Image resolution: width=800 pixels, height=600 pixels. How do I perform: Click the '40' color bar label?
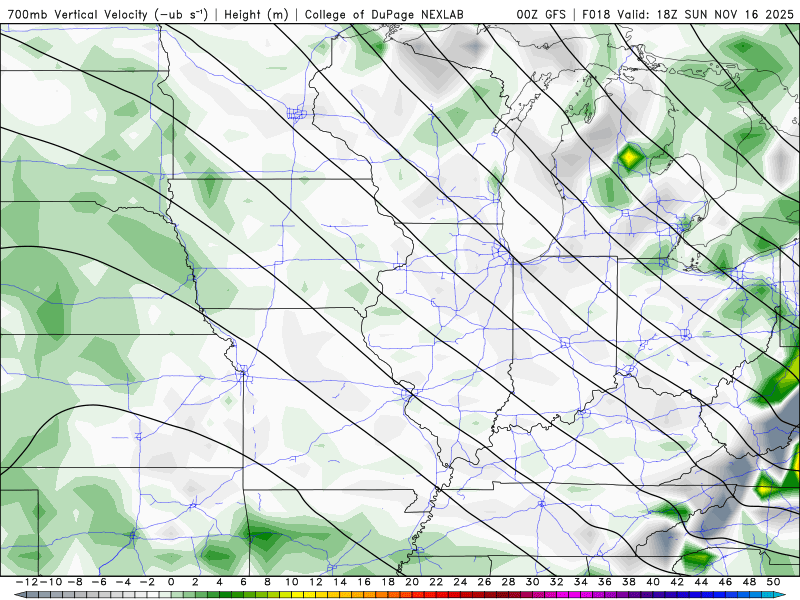(x=653, y=582)
